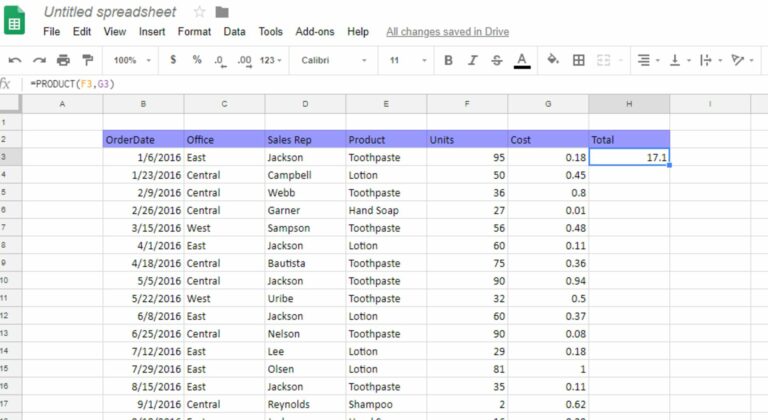This screenshot has height=420, width=768.
Task: Open the Format menu
Action: coord(194,32)
